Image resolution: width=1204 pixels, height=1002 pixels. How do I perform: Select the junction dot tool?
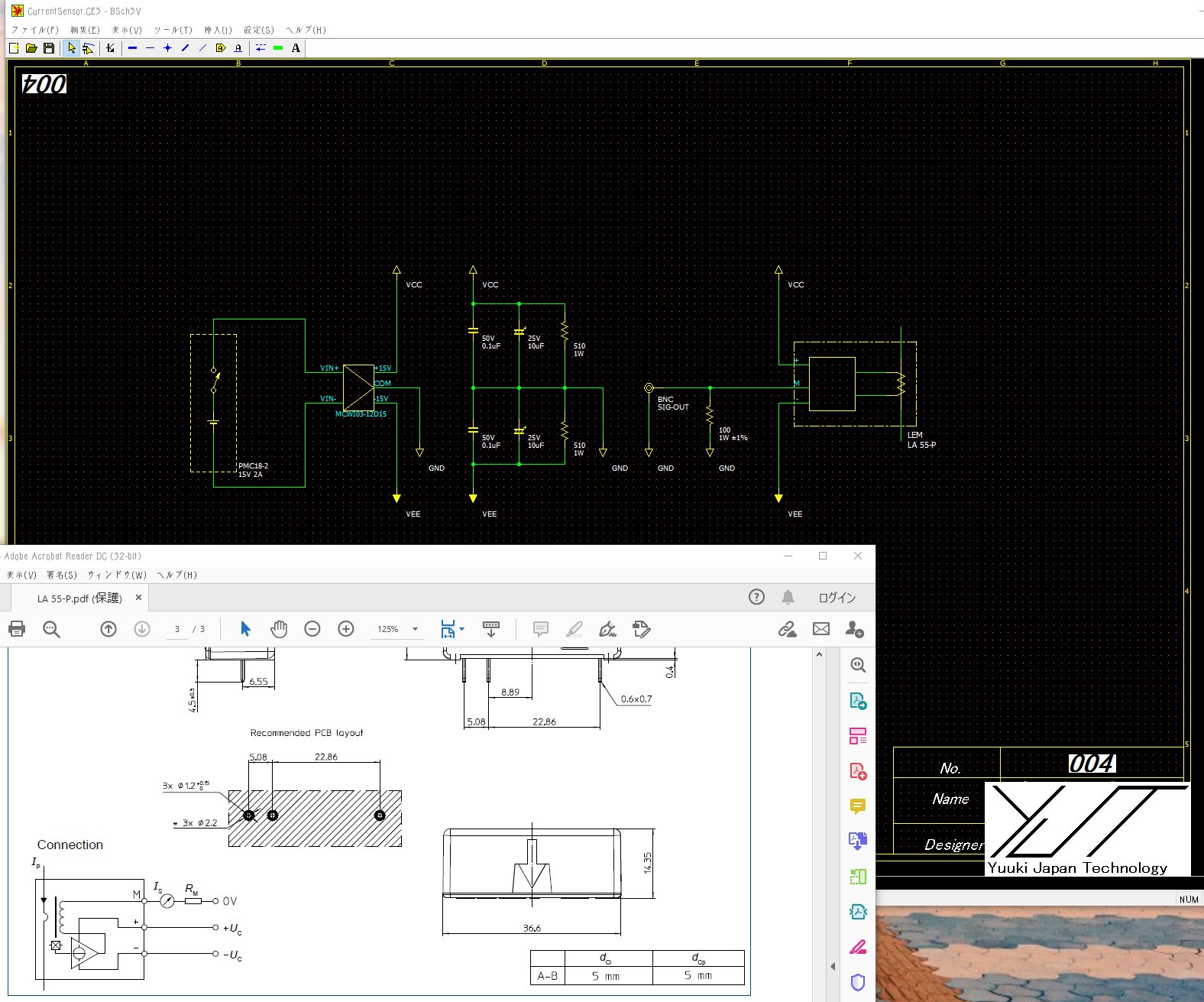[167, 48]
